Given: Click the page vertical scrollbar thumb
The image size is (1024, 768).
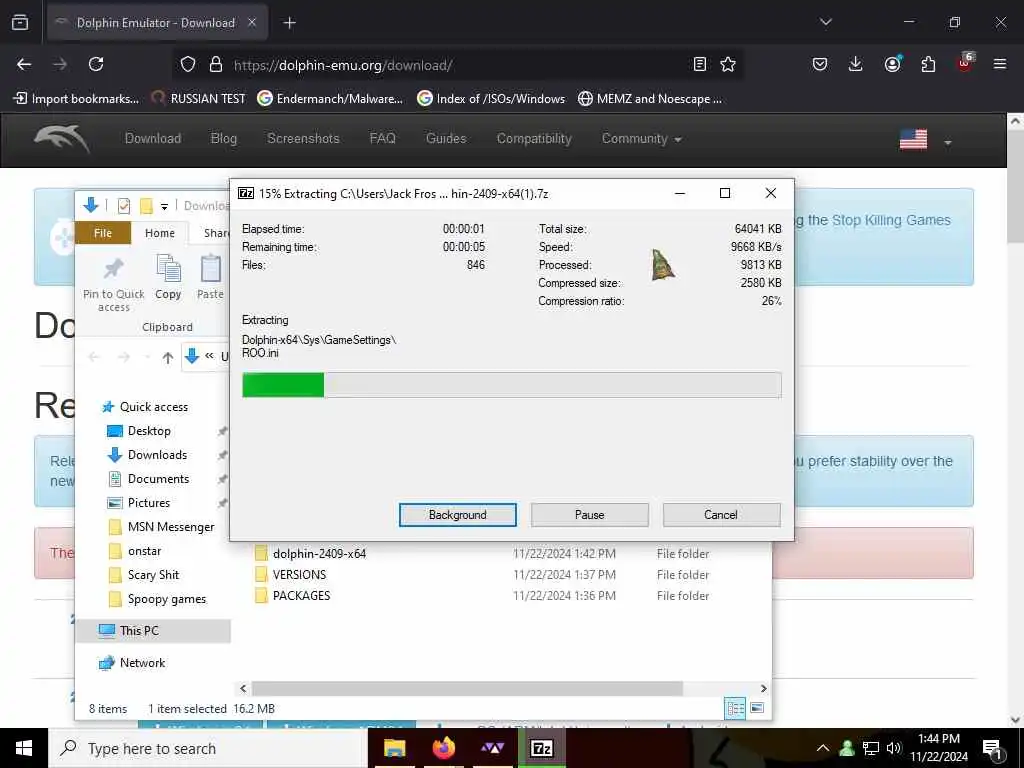Looking at the screenshot, I should click(1015, 187).
